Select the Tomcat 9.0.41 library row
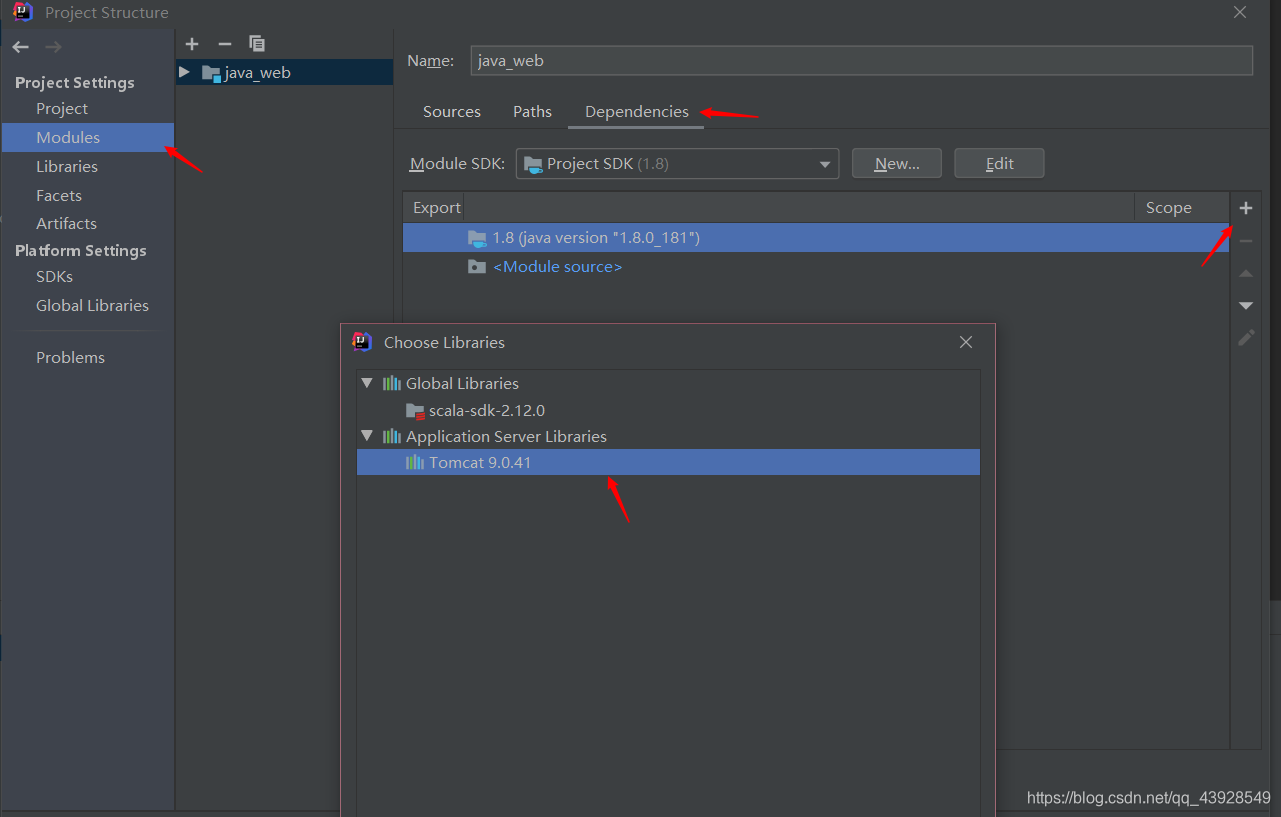This screenshot has height=817, width=1281. pyautogui.click(x=668, y=462)
